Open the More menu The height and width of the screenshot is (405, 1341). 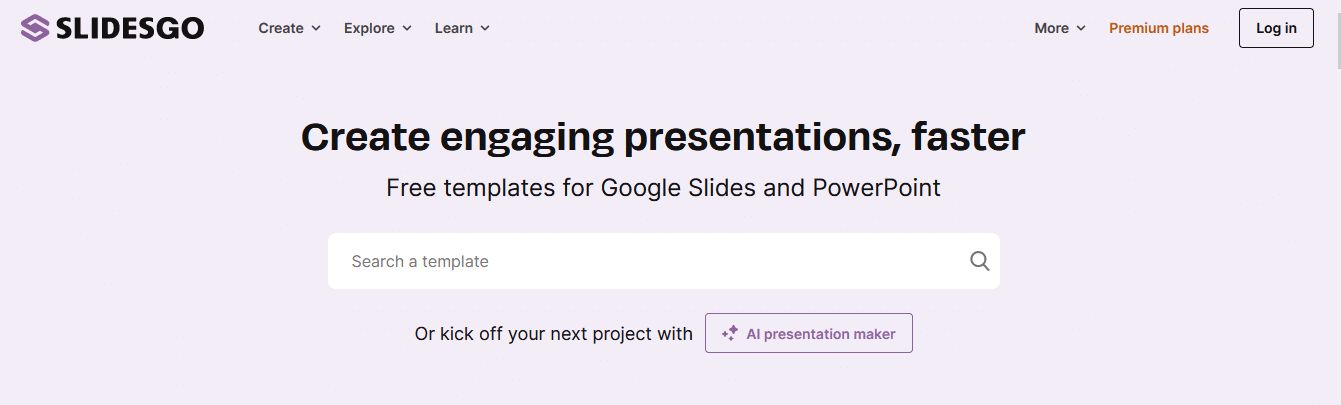[1051, 28]
